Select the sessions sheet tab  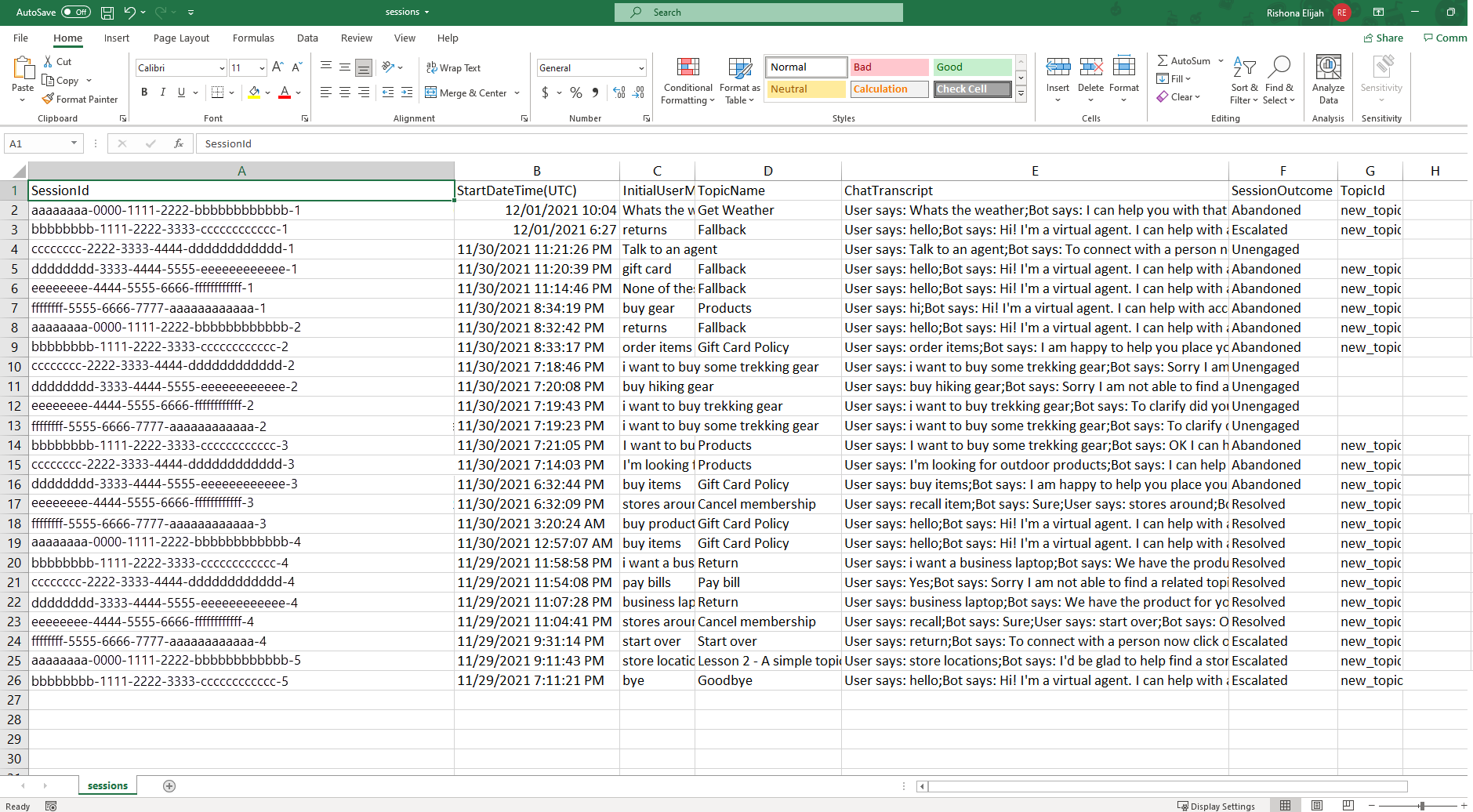pos(107,785)
